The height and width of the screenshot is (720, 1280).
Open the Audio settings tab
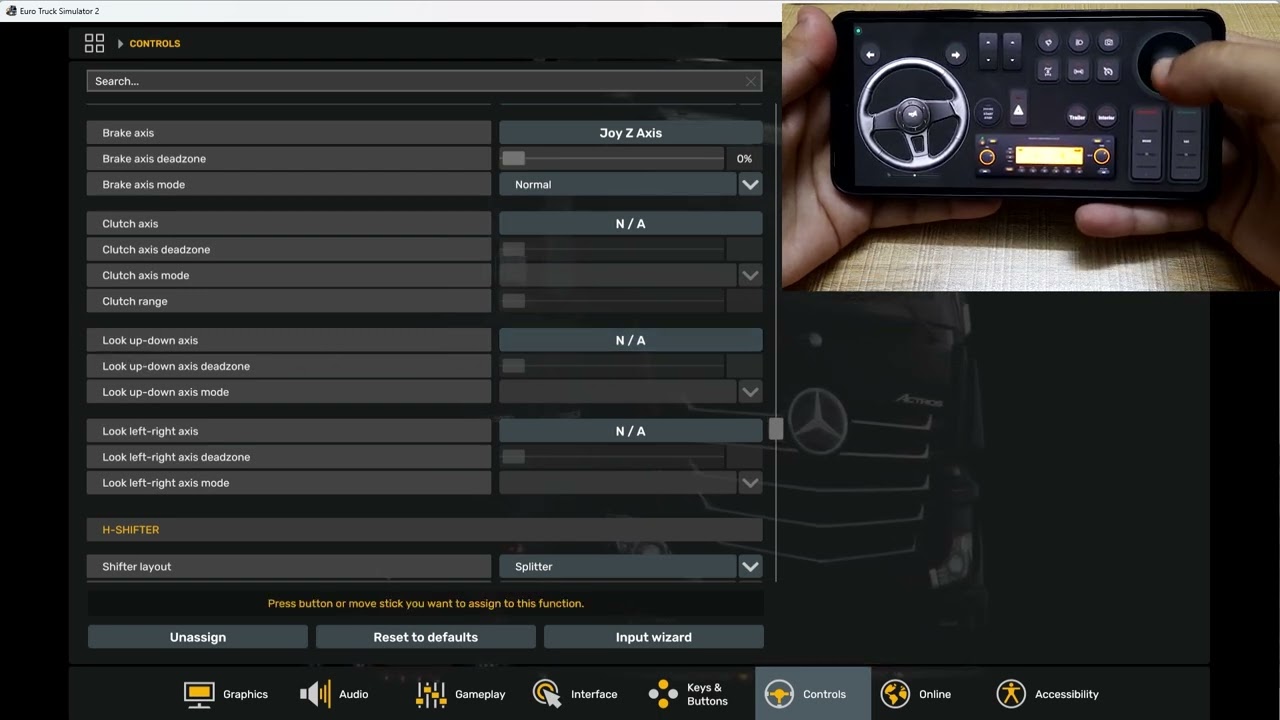334,694
